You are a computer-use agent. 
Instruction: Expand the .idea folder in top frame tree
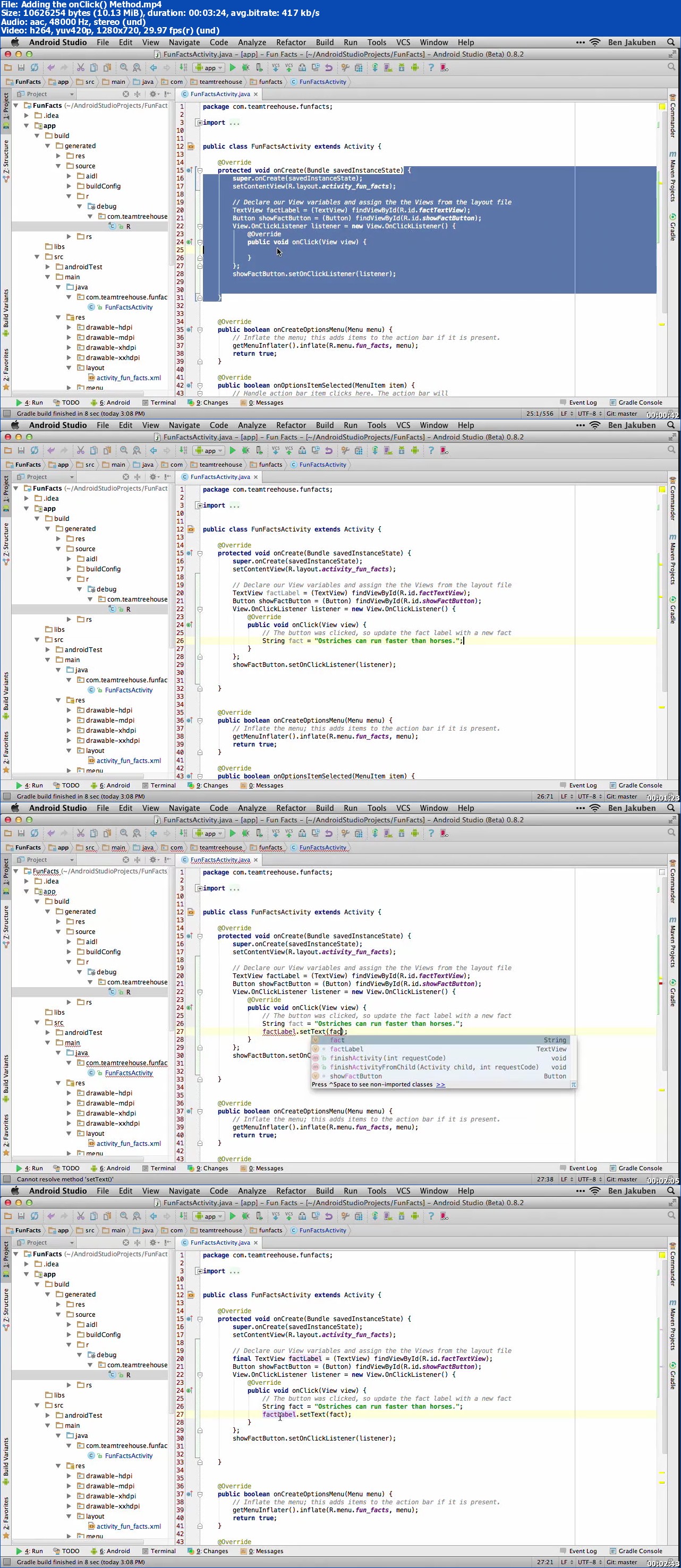coord(26,115)
